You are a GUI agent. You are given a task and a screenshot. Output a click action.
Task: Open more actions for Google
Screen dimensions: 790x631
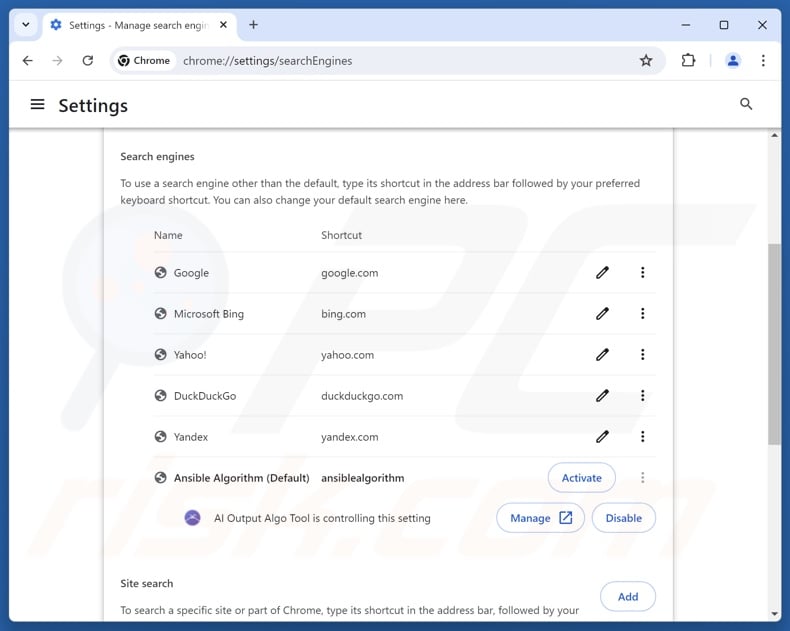tap(642, 273)
